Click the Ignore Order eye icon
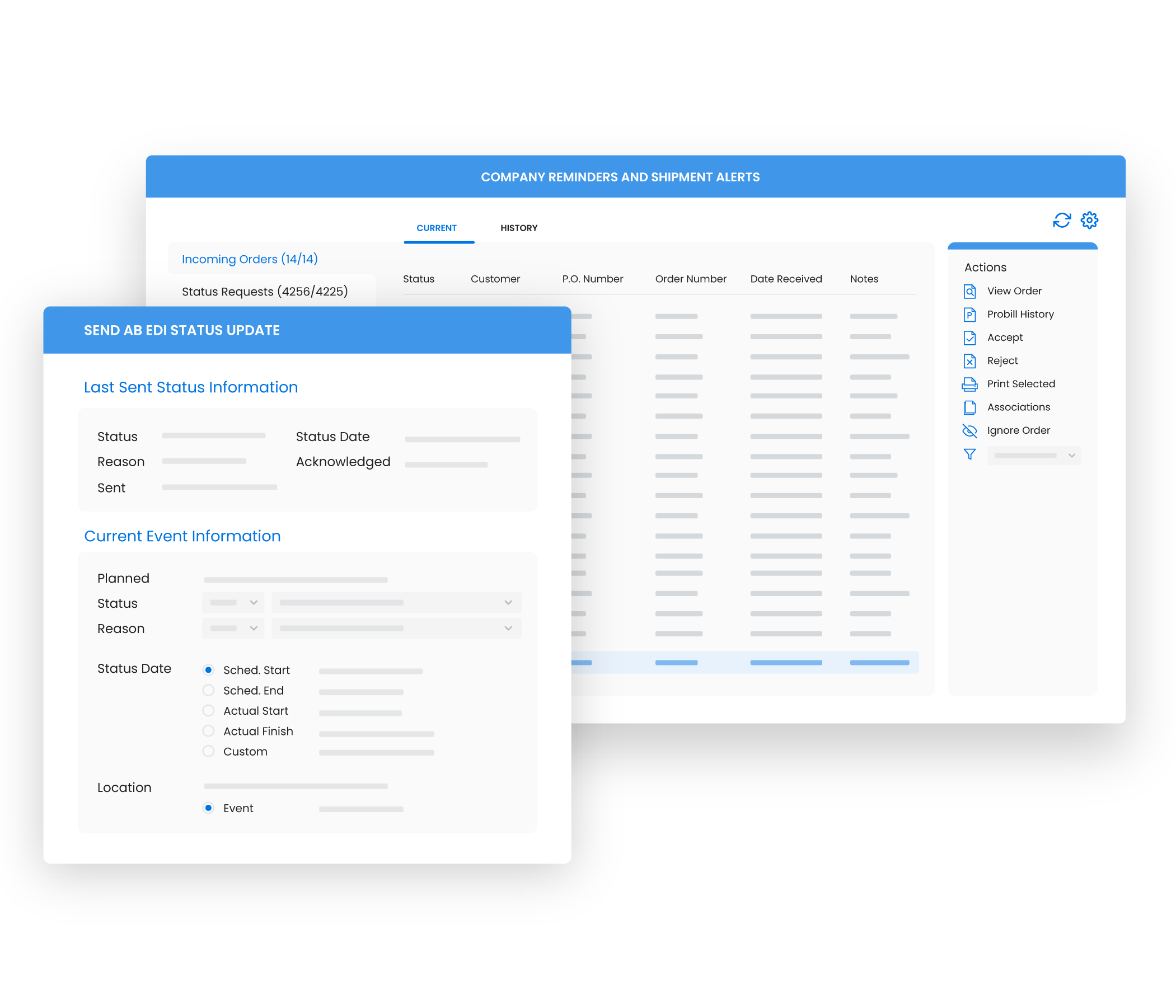This screenshot has height=1008, width=1176. click(x=969, y=431)
